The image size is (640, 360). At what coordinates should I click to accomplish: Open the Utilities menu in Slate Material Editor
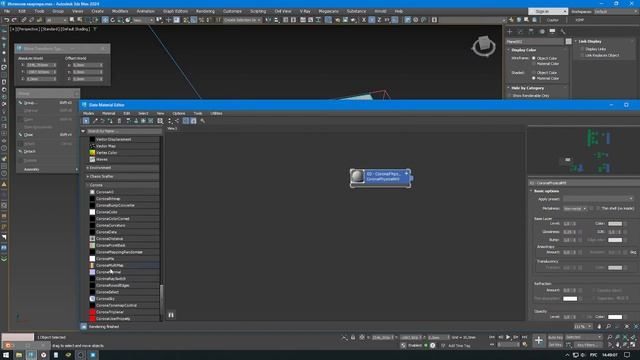pyautogui.click(x=216, y=113)
